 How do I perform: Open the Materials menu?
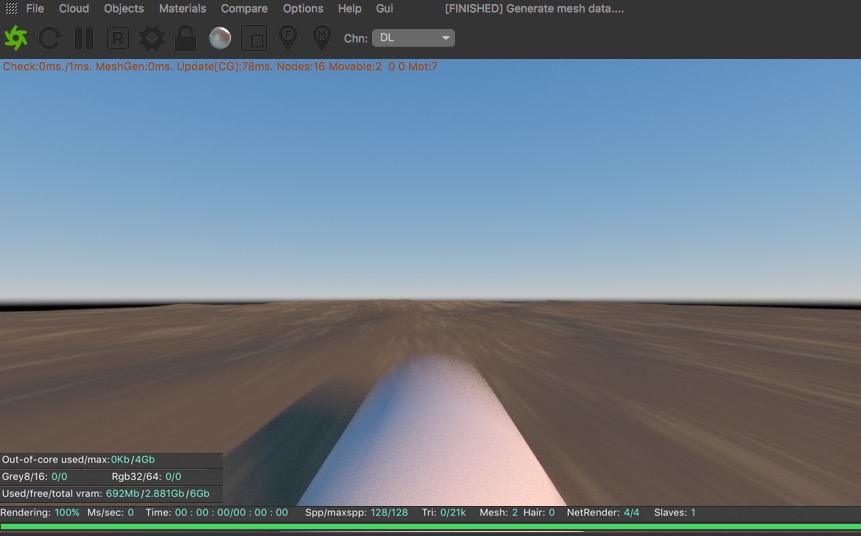182,8
